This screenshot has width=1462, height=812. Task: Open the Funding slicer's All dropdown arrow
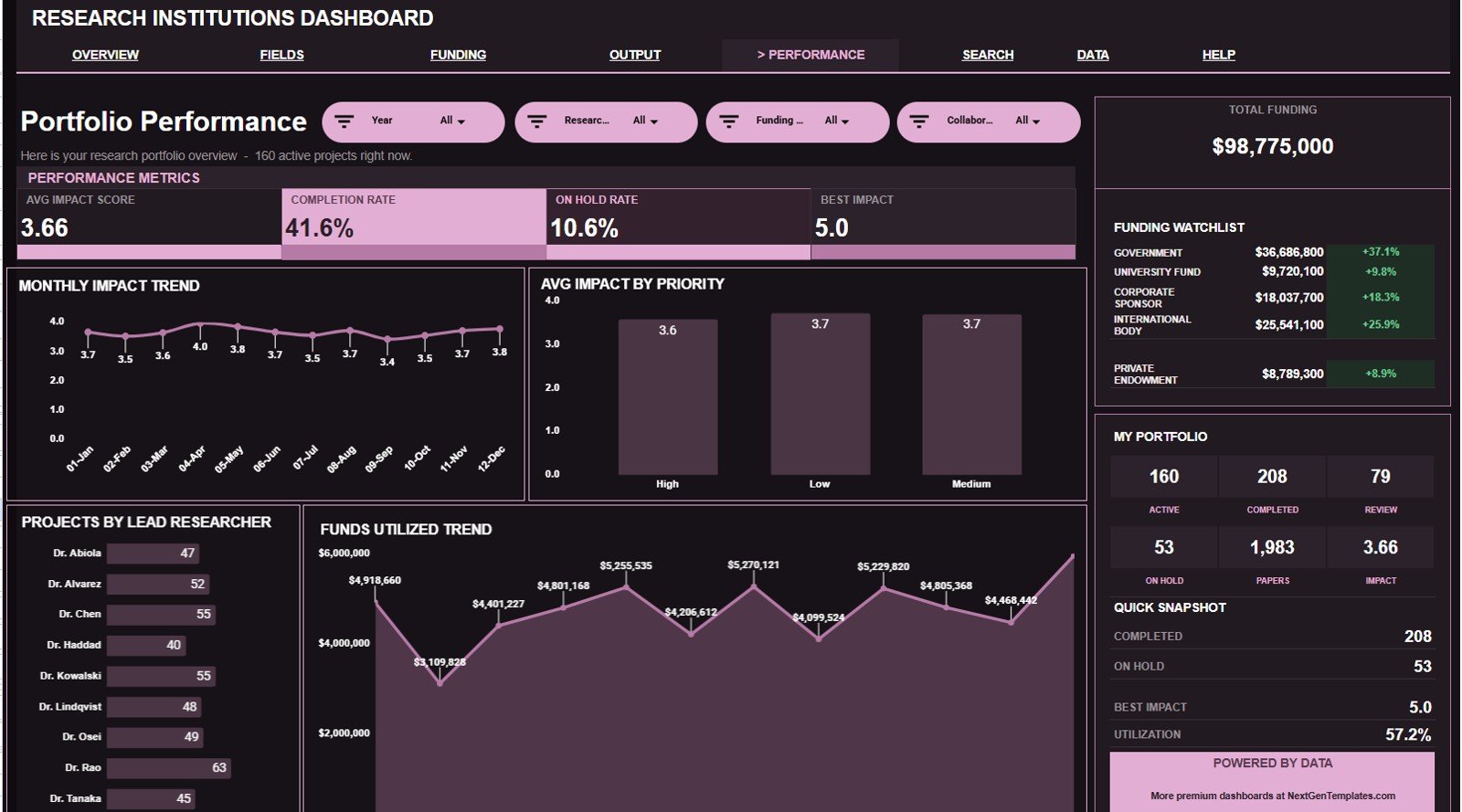(845, 121)
